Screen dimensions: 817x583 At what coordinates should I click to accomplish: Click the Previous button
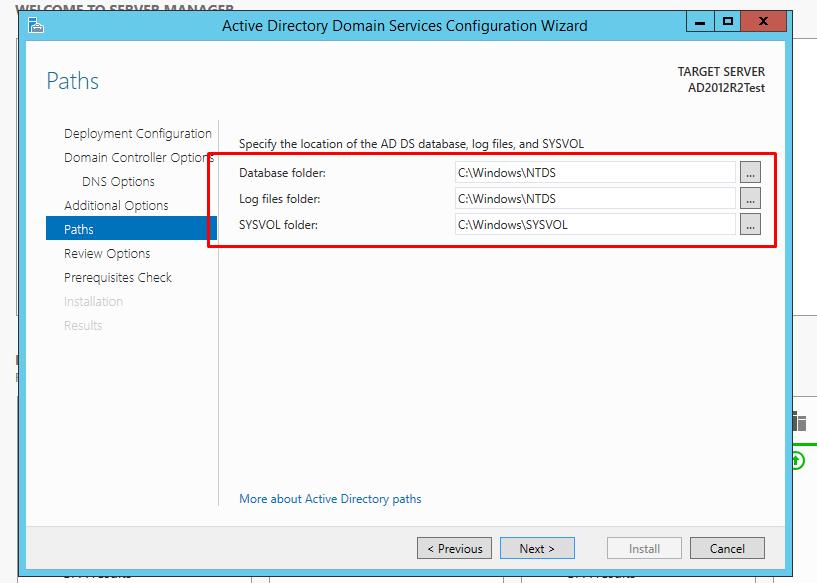[454, 548]
